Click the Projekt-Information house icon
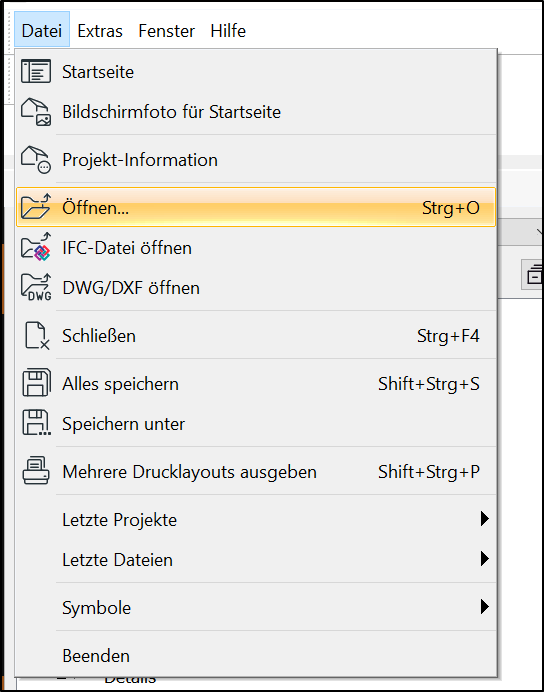Viewport: 544px width, 692px height. pos(36,160)
